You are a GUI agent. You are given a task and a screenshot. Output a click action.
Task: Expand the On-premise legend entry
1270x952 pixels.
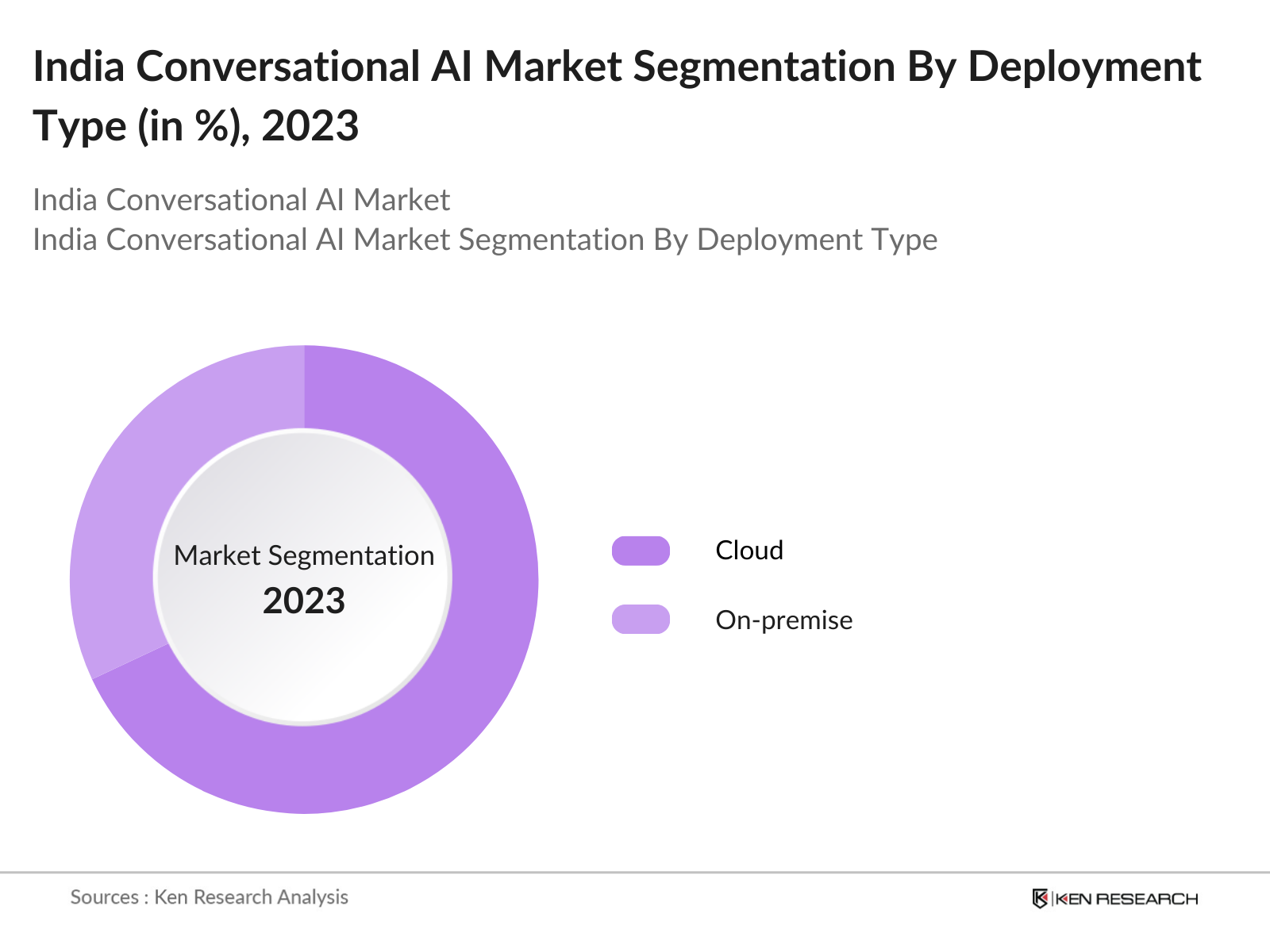tap(783, 620)
